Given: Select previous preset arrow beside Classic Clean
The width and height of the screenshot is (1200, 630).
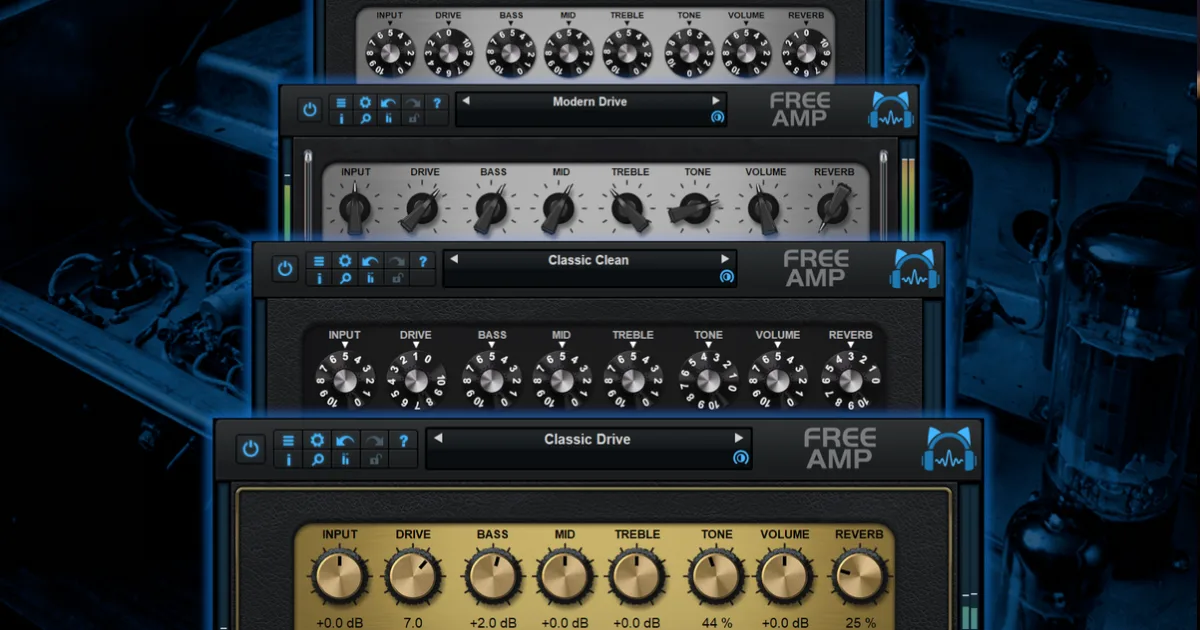Looking at the screenshot, I should 453,259.
